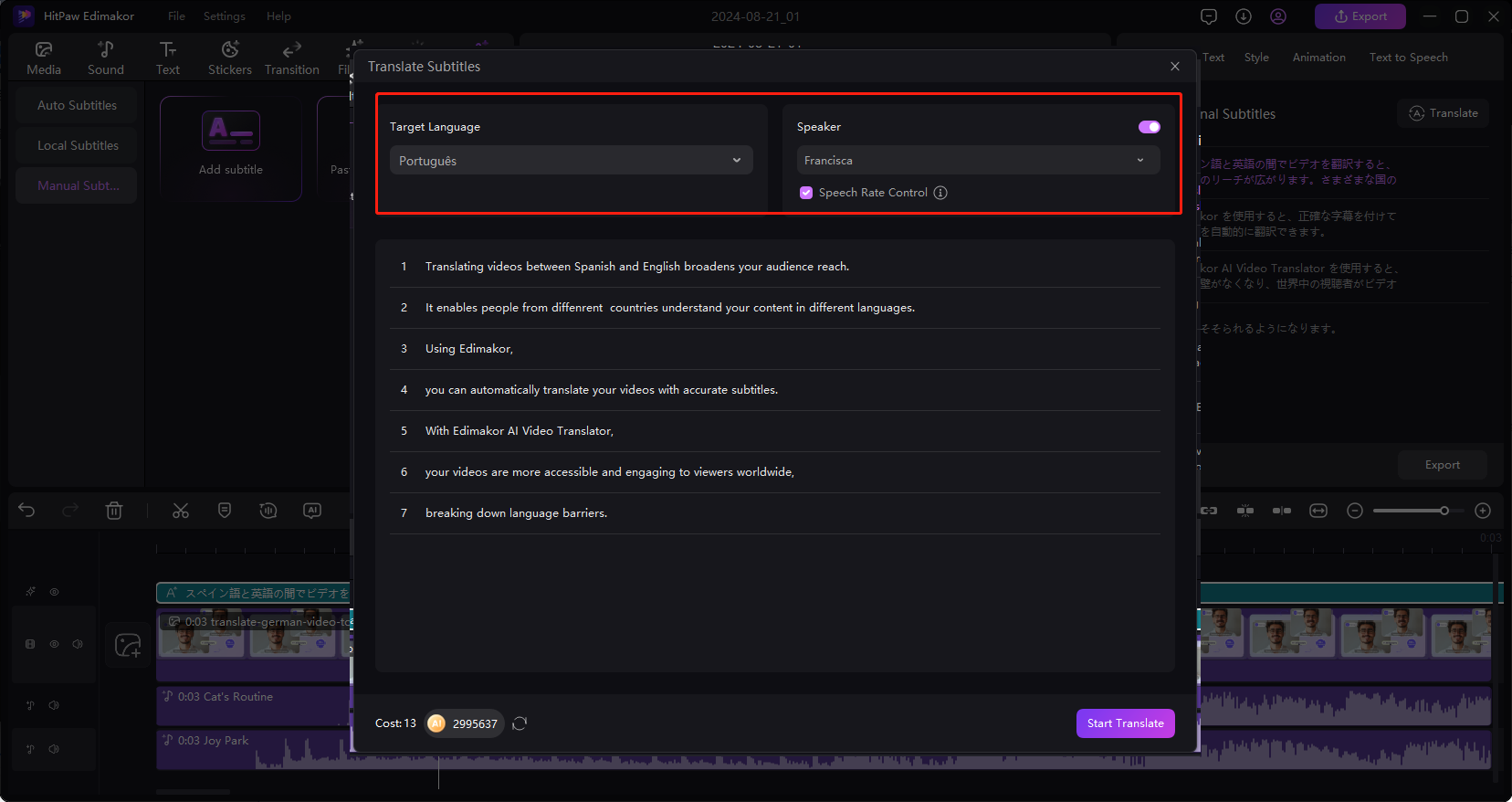Select the Cat's Routine audio clip
Image resolution: width=1512 pixels, height=802 pixels.
tap(254, 705)
